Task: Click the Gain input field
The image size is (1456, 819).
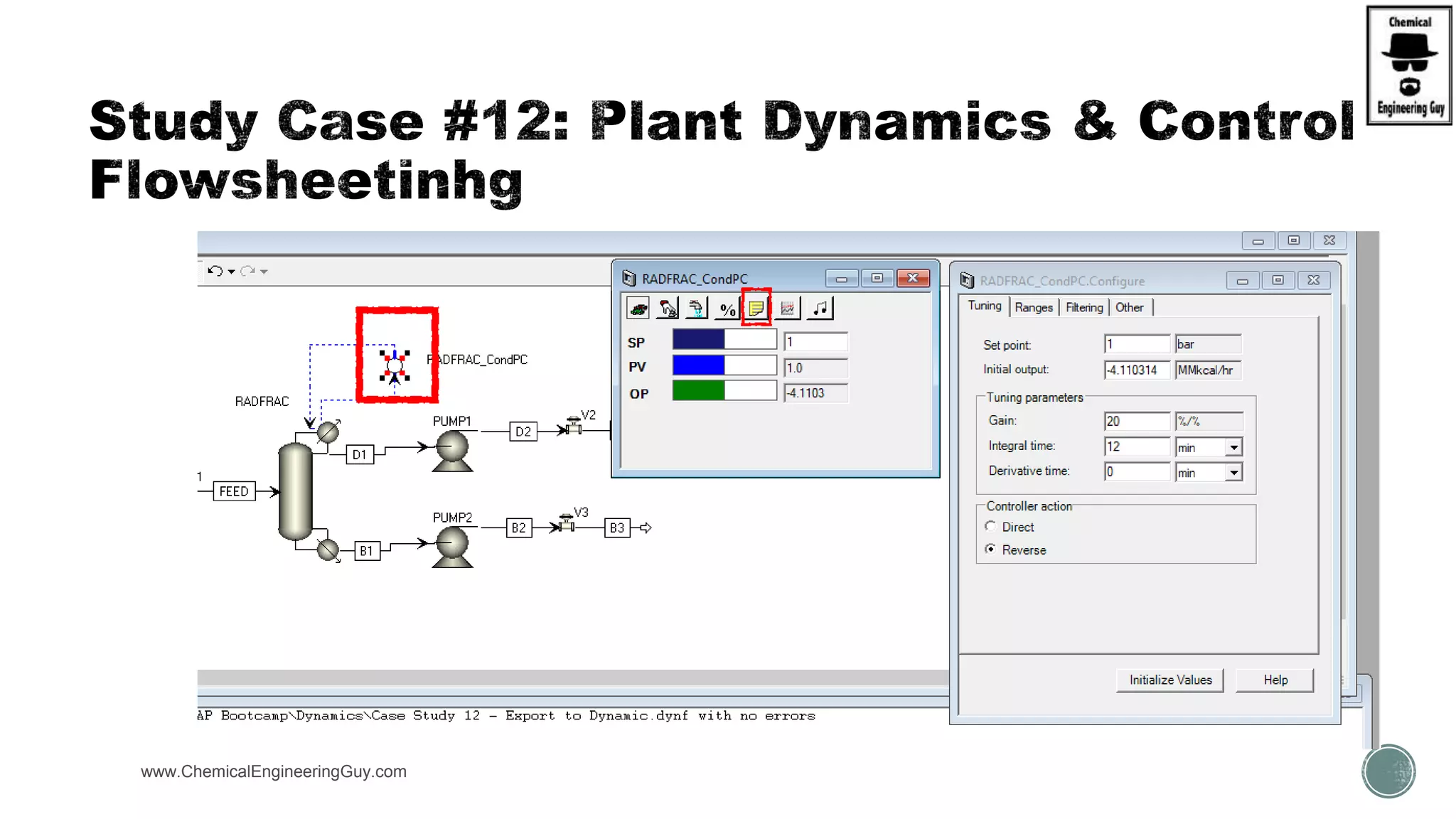Action: pyautogui.click(x=1136, y=421)
